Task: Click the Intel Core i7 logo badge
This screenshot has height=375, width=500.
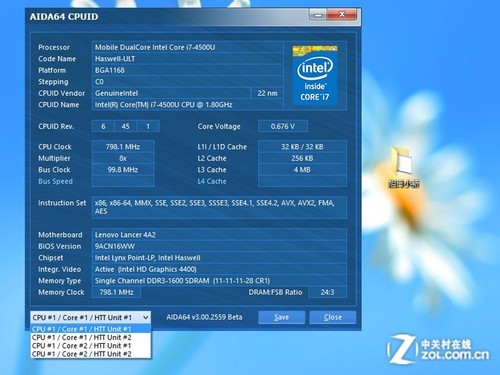Action: [x=315, y=75]
